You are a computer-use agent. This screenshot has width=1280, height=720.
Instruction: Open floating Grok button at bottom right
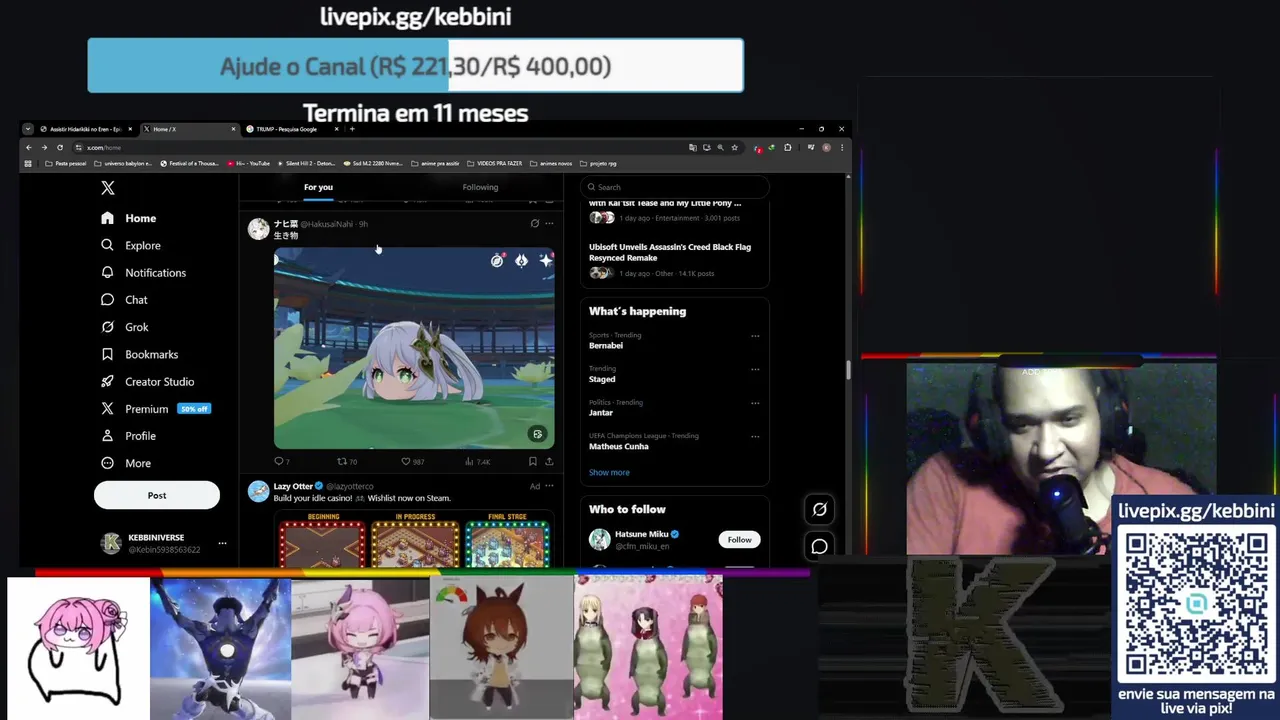pyautogui.click(x=819, y=509)
